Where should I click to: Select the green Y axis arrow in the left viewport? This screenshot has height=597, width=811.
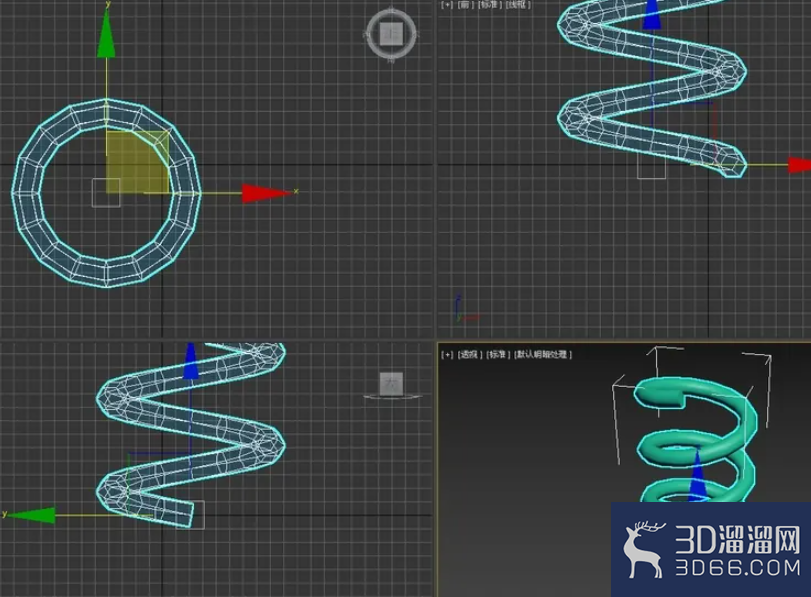[x=31, y=515]
